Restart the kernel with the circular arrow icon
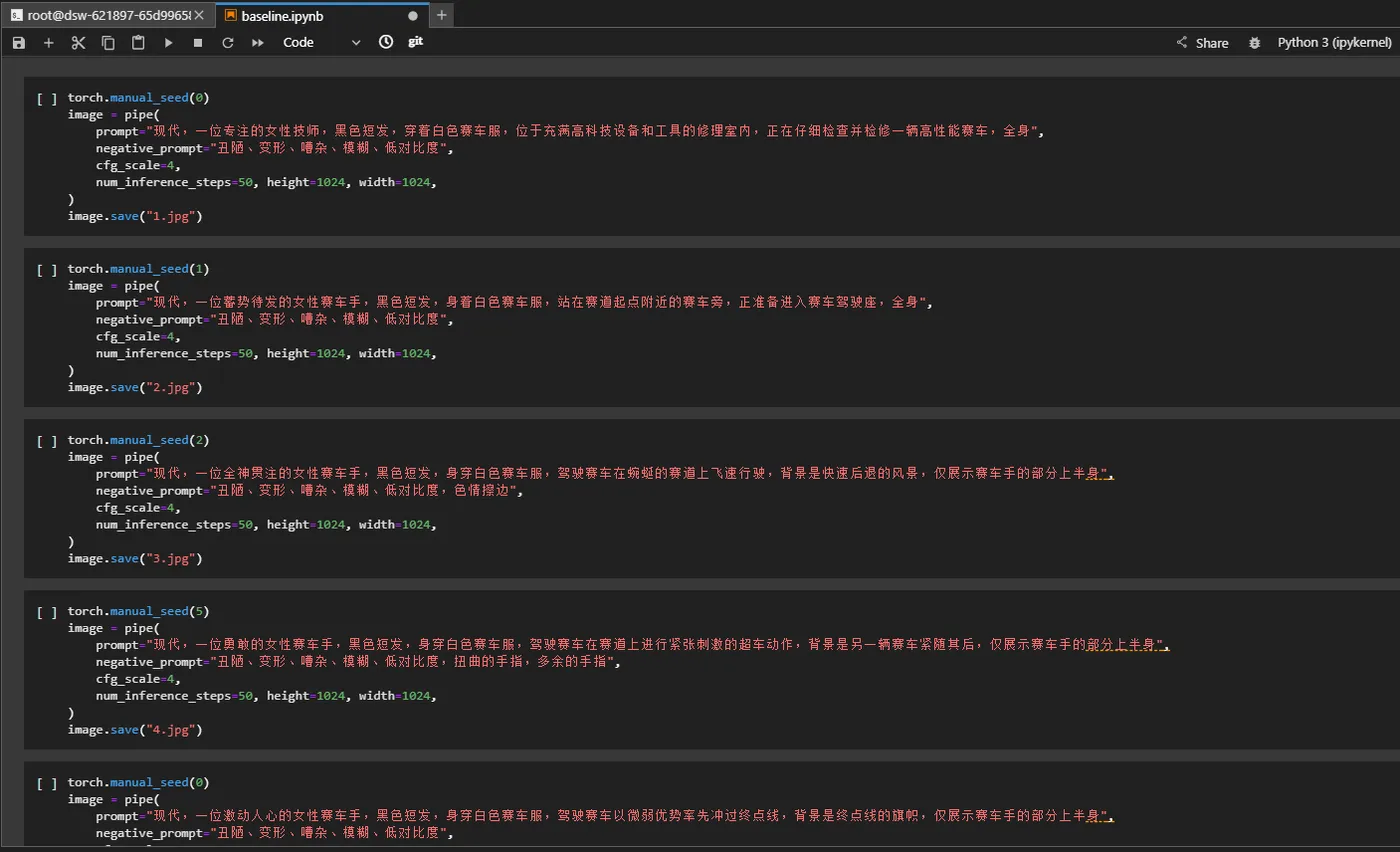Viewport: 1400px width, 852px height. pyautogui.click(x=228, y=43)
